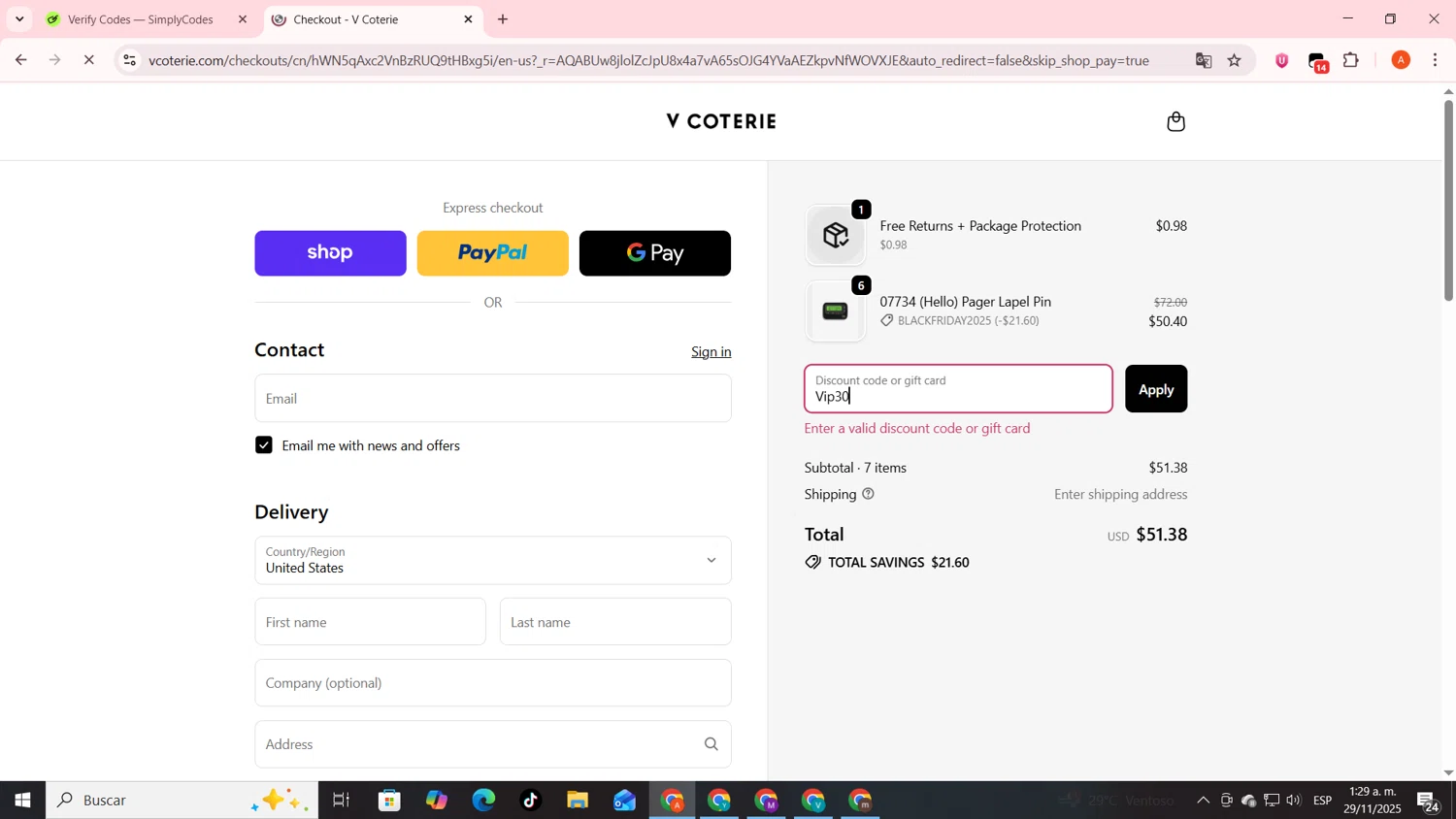Open a new browser tab
The height and width of the screenshot is (819, 1456).
[x=503, y=19]
